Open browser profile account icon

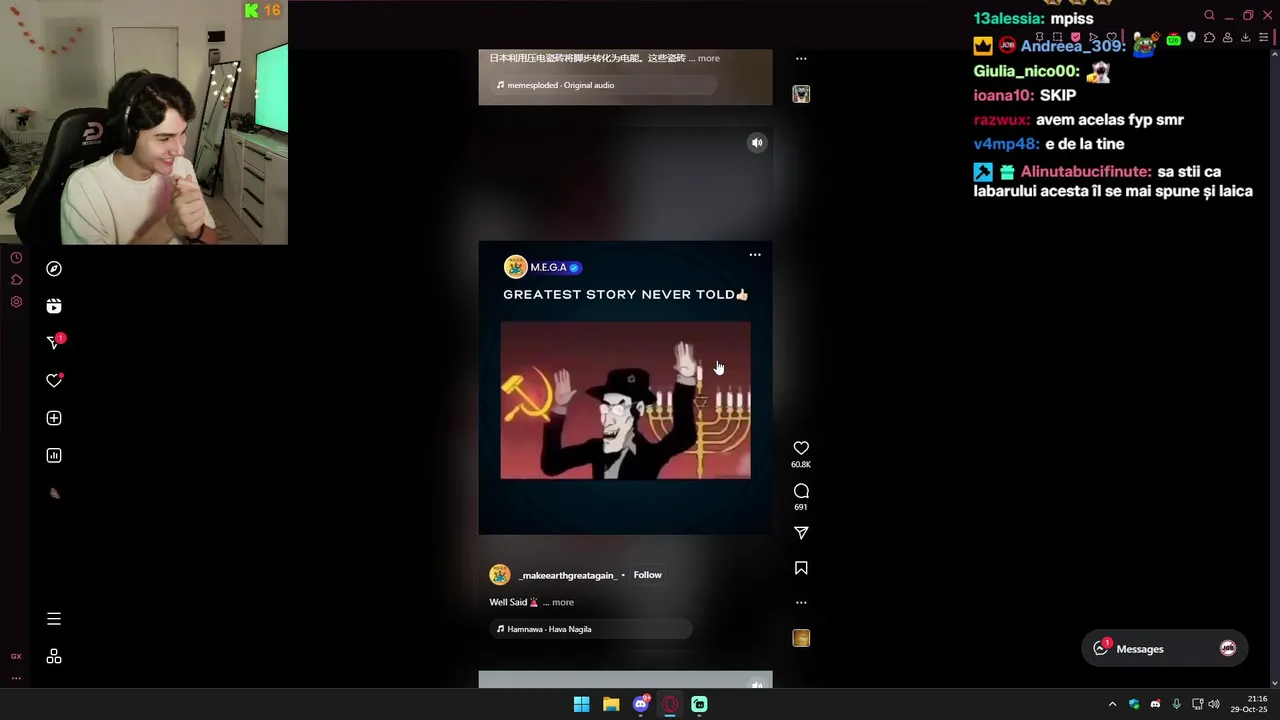coord(1227,38)
